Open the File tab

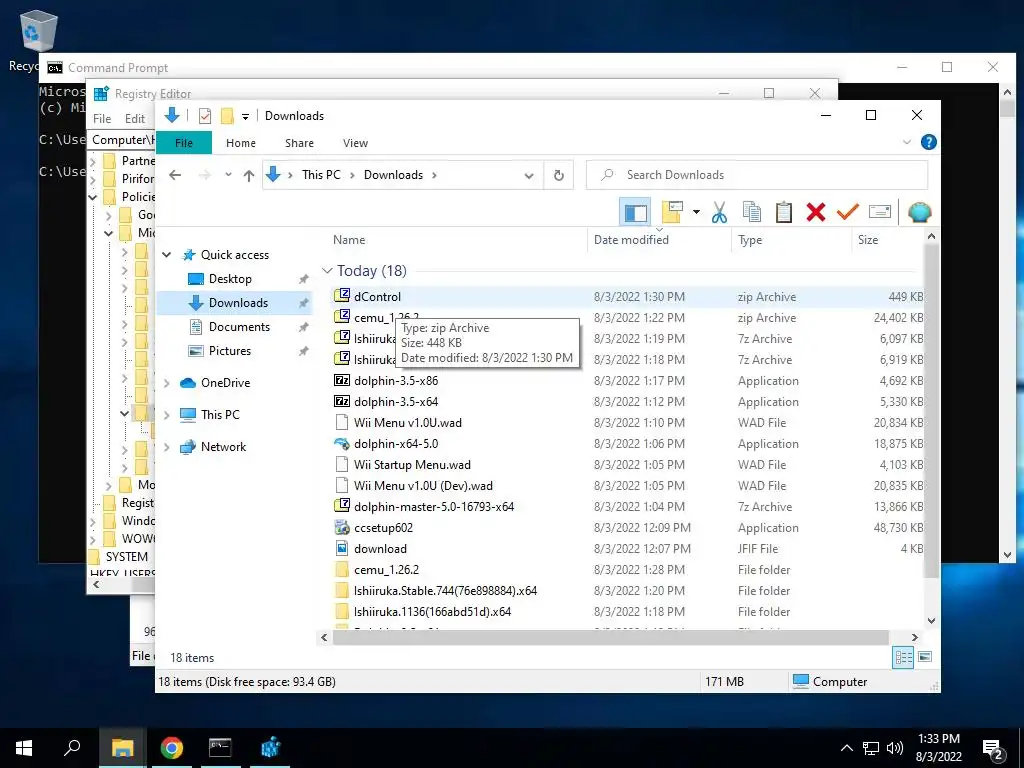(184, 143)
